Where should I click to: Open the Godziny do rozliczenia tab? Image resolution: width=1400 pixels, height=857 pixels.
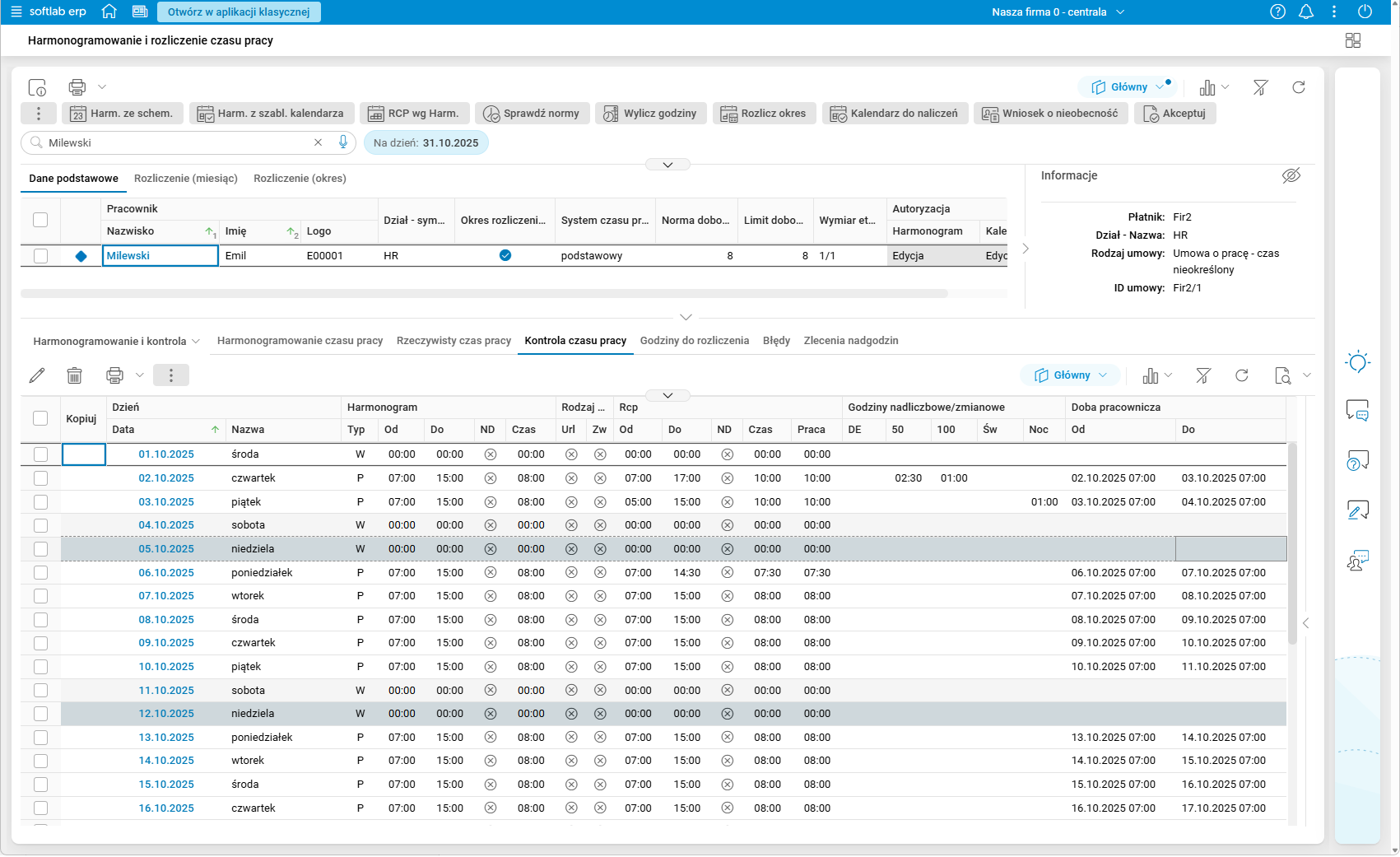click(694, 341)
